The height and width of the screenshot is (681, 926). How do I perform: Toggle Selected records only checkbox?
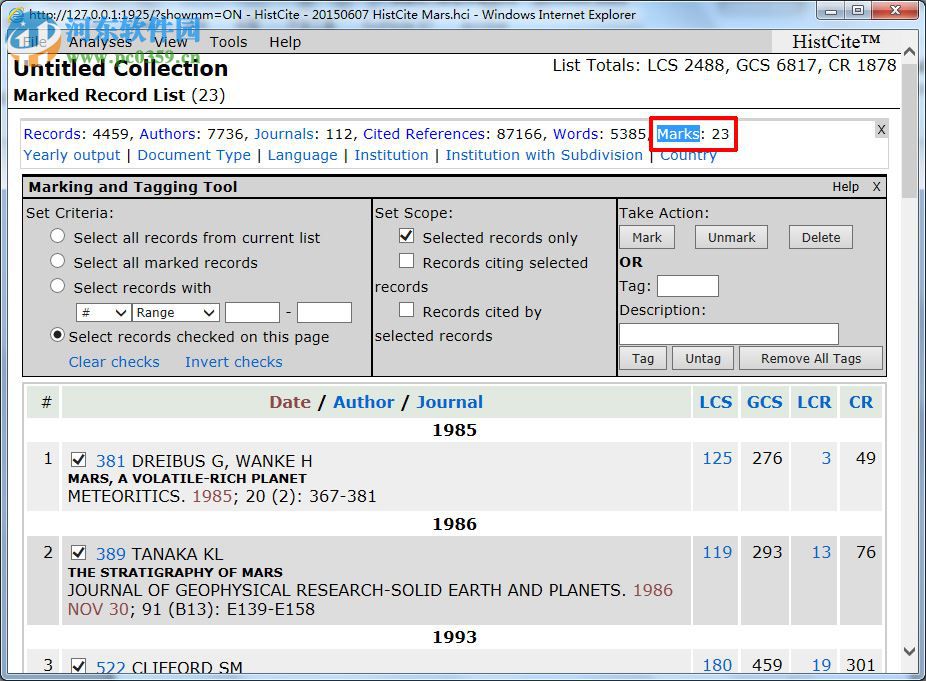pos(406,236)
